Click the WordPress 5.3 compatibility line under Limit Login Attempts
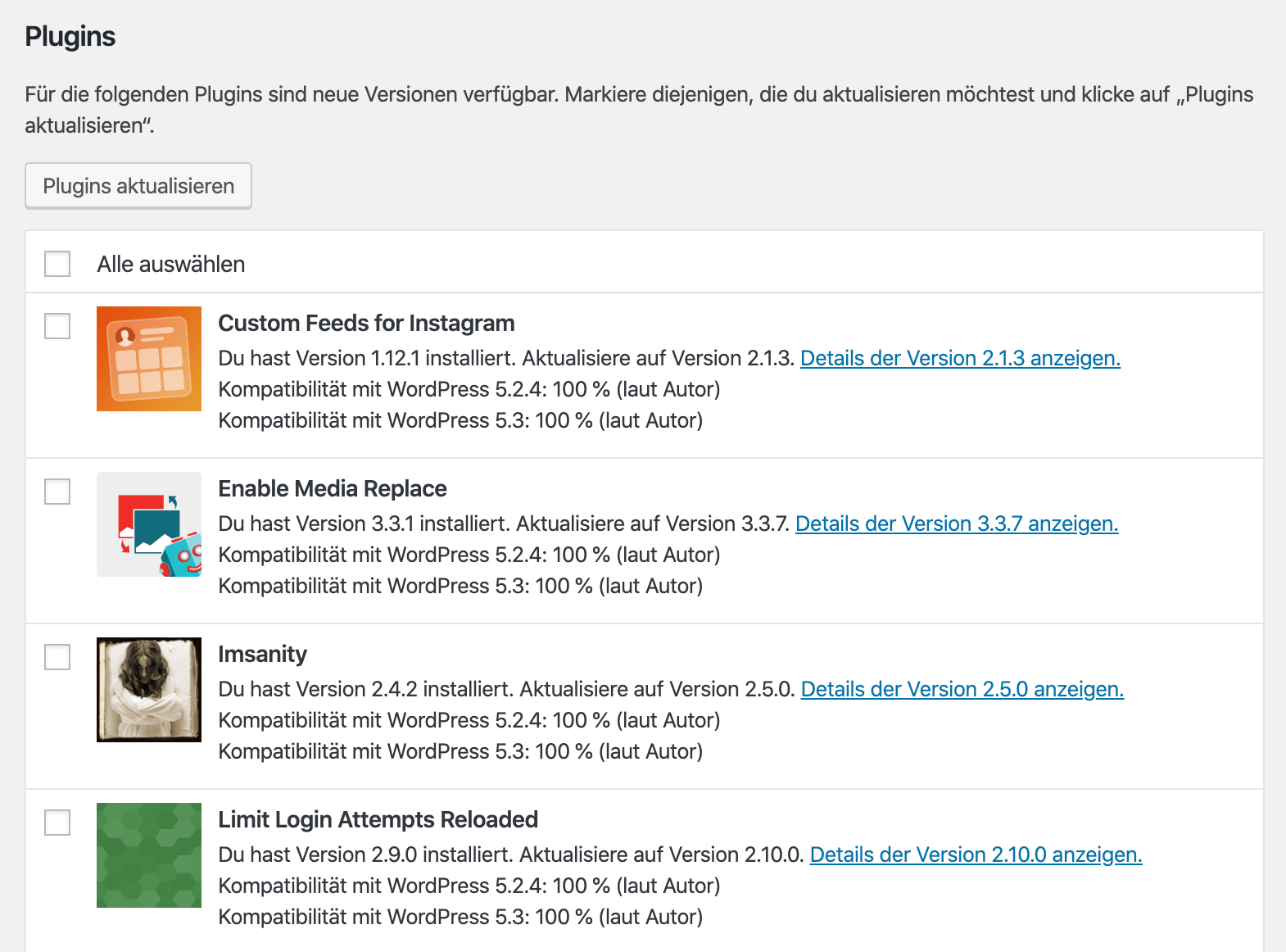The width and height of the screenshot is (1286, 952). 460,917
